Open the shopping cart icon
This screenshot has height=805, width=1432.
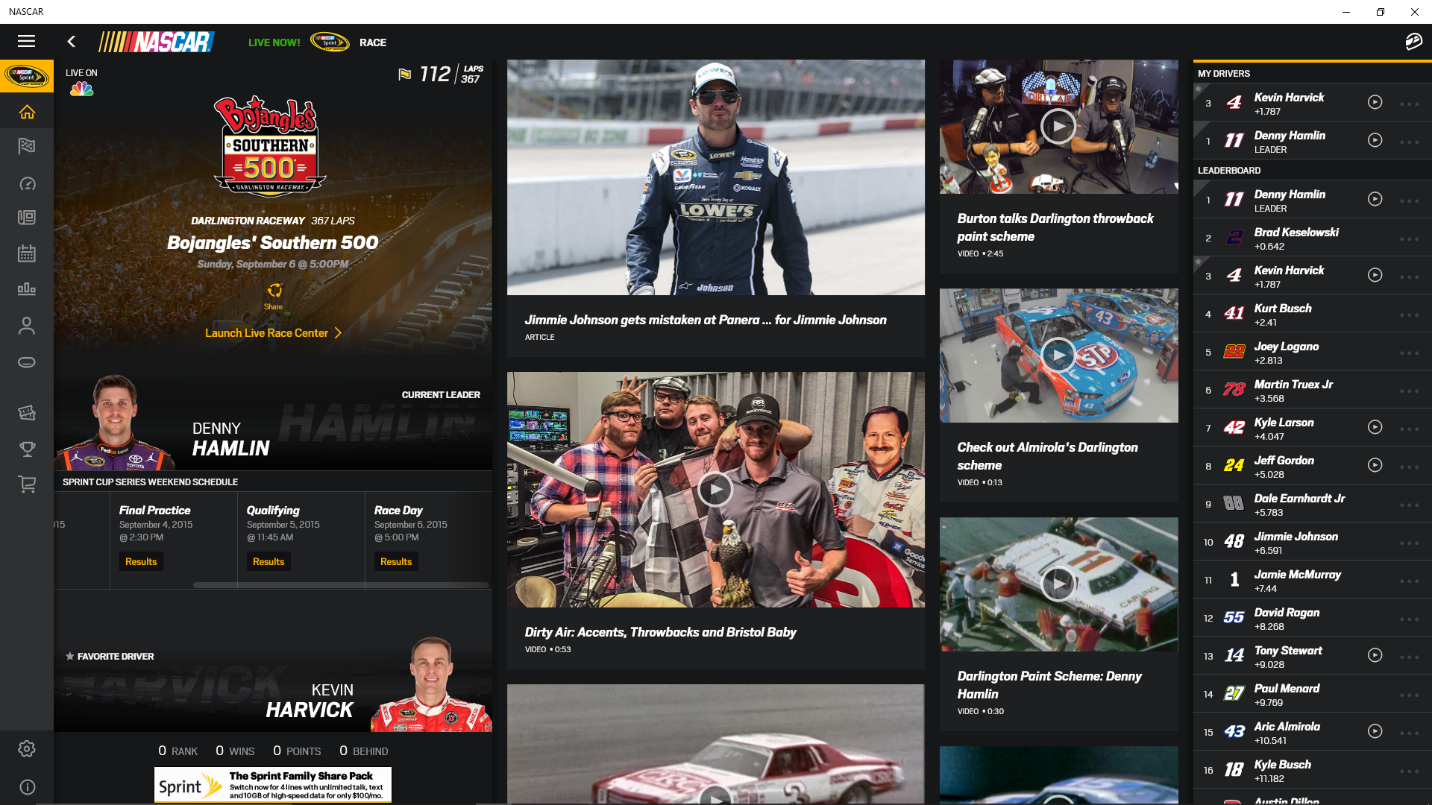point(27,484)
